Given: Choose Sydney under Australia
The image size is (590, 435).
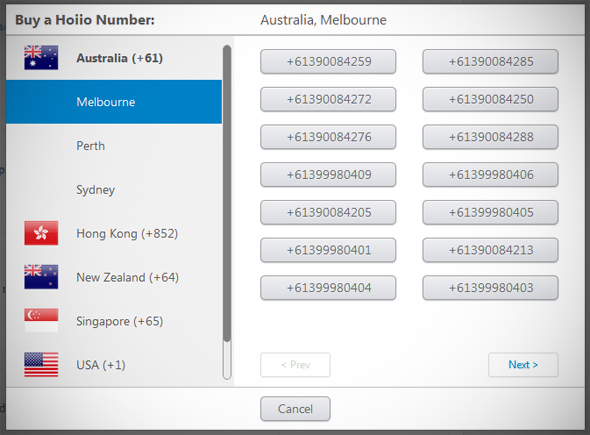Looking at the screenshot, I should [x=114, y=189].
